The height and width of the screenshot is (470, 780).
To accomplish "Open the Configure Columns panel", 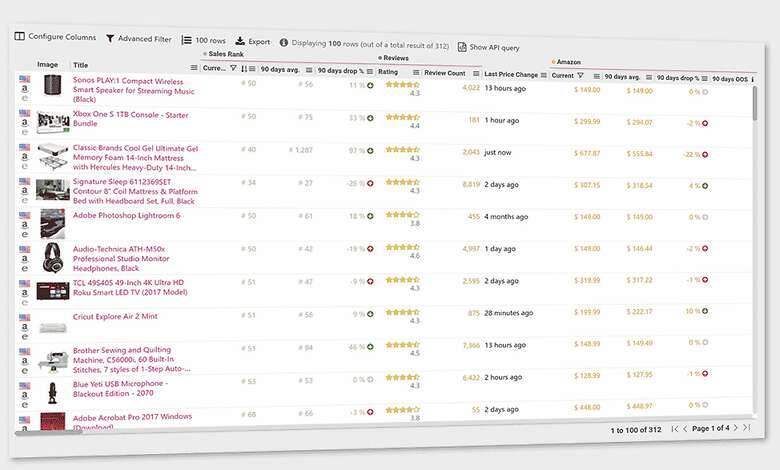I will click(x=56, y=37).
